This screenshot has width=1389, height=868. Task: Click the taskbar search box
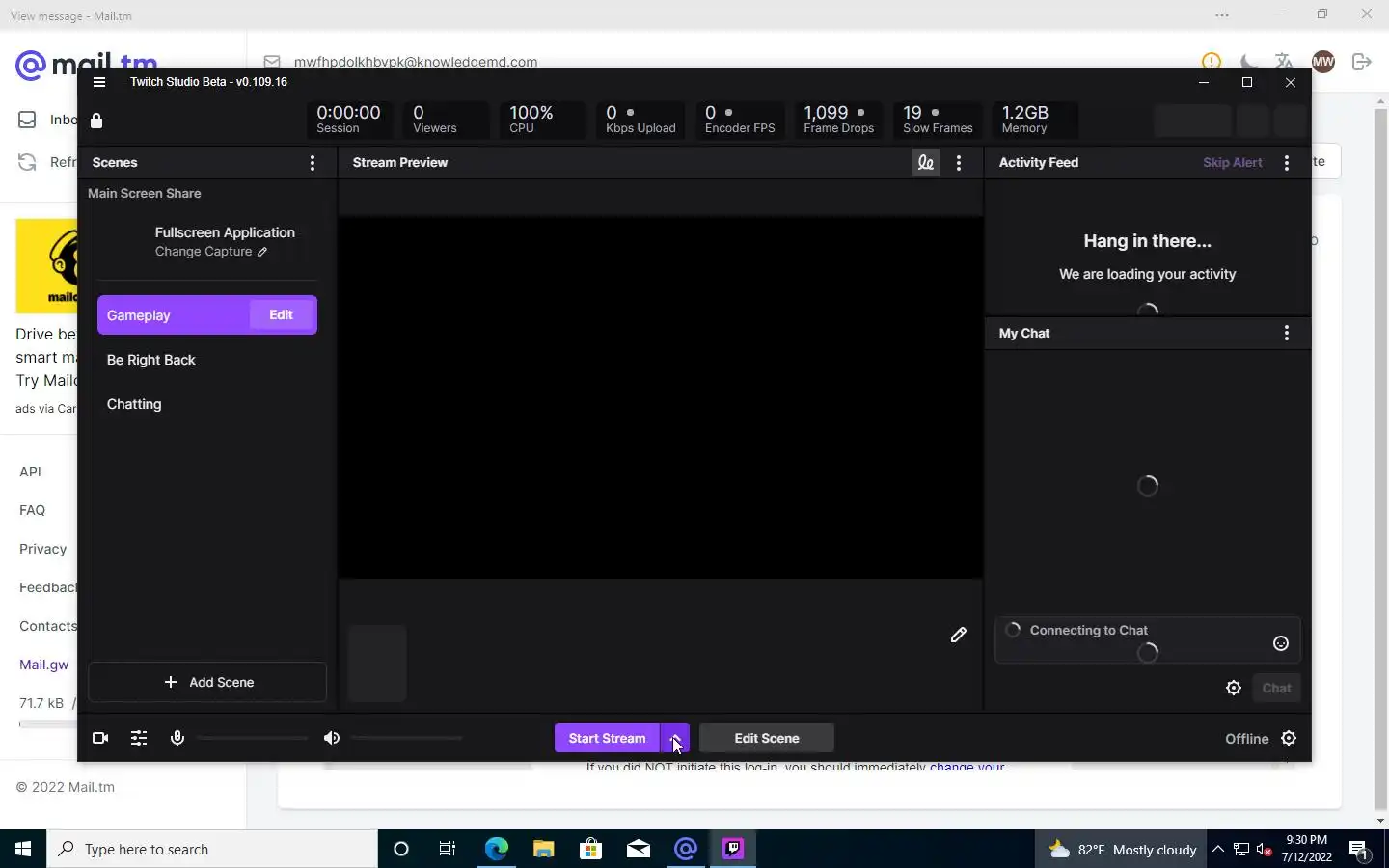[x=212, y=849]
